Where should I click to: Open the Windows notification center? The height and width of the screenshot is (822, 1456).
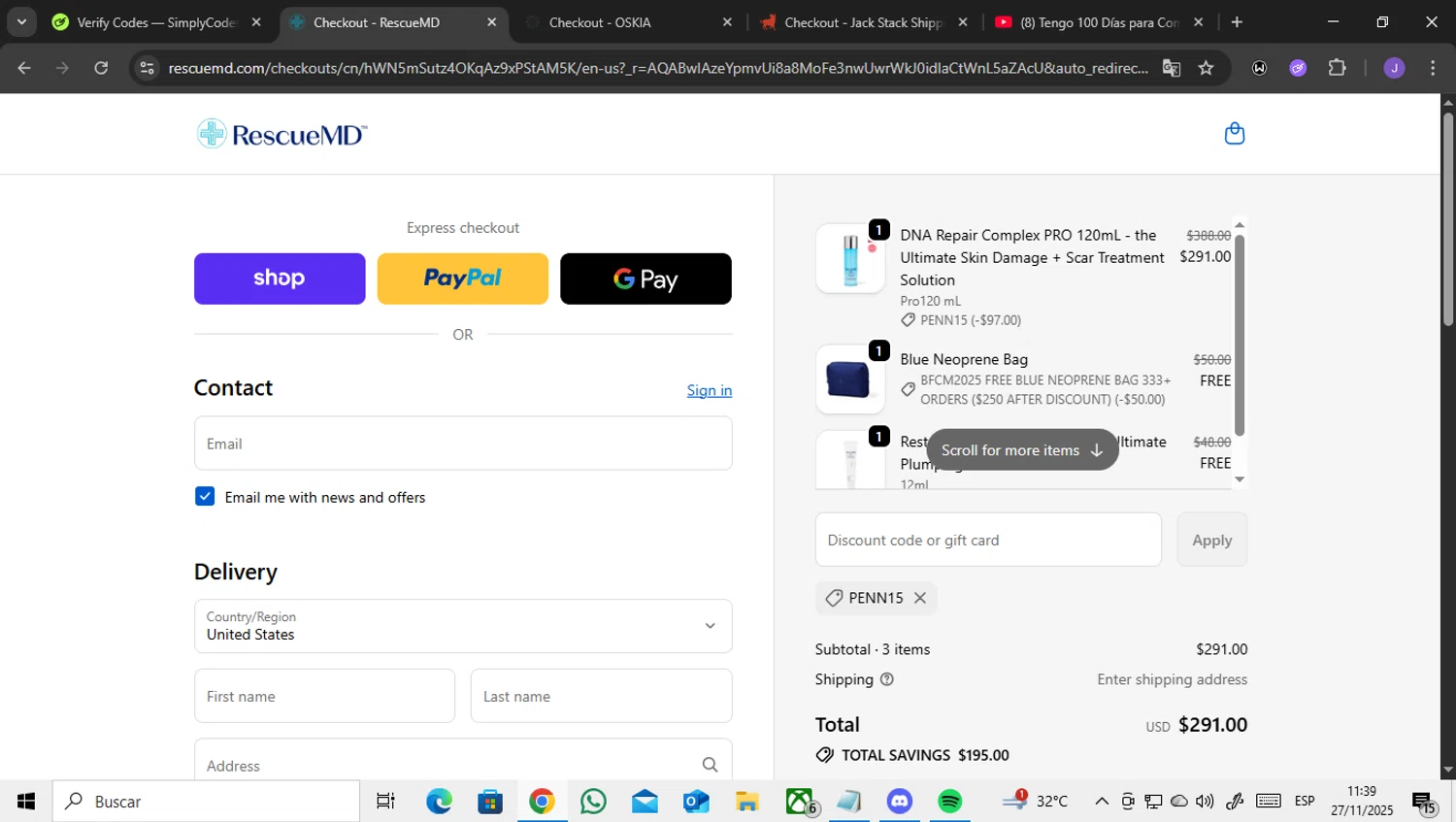[x=1424, y=802]
